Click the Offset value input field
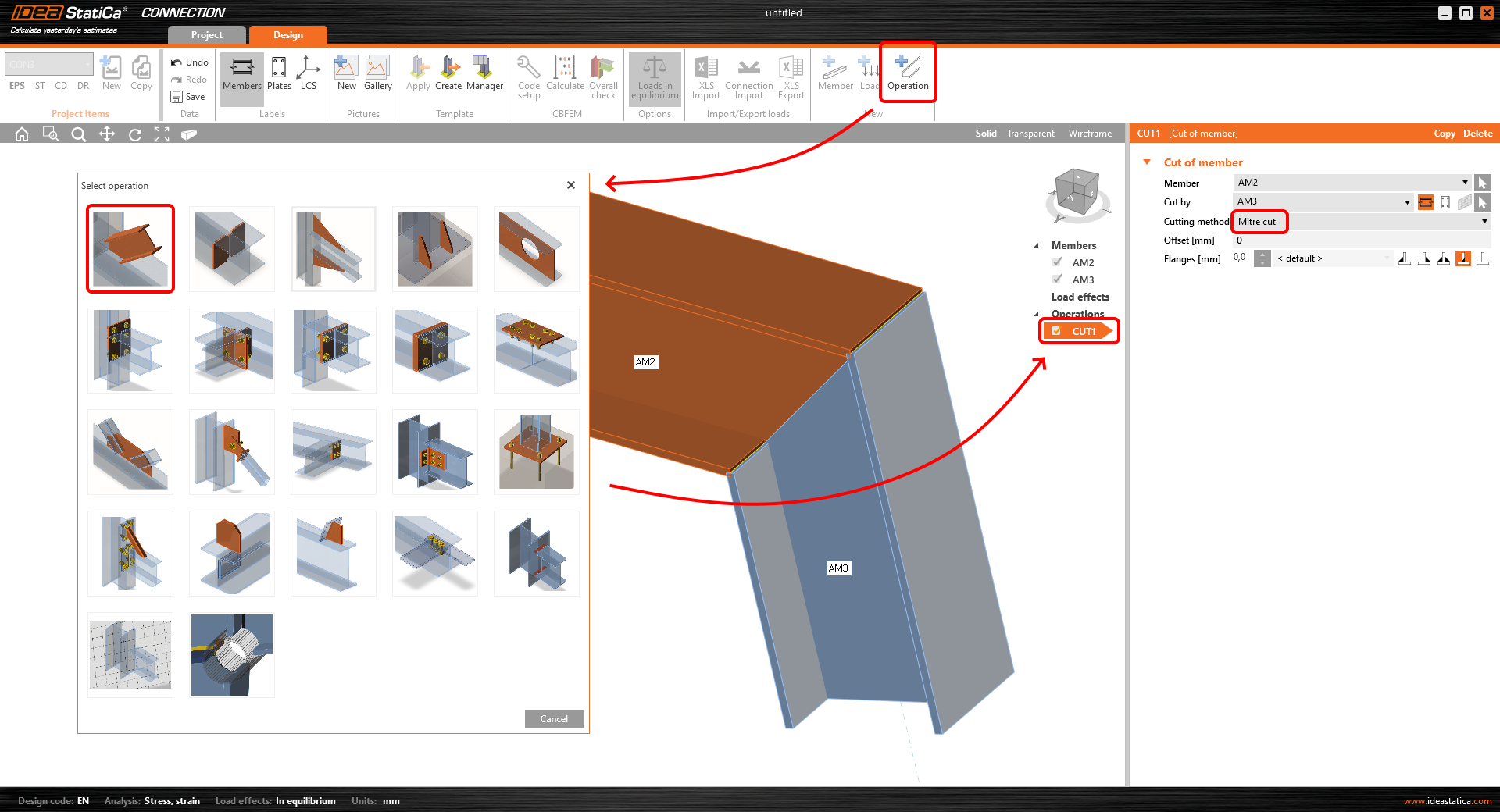1500x812 pixels. click(x=1362, y=240)
